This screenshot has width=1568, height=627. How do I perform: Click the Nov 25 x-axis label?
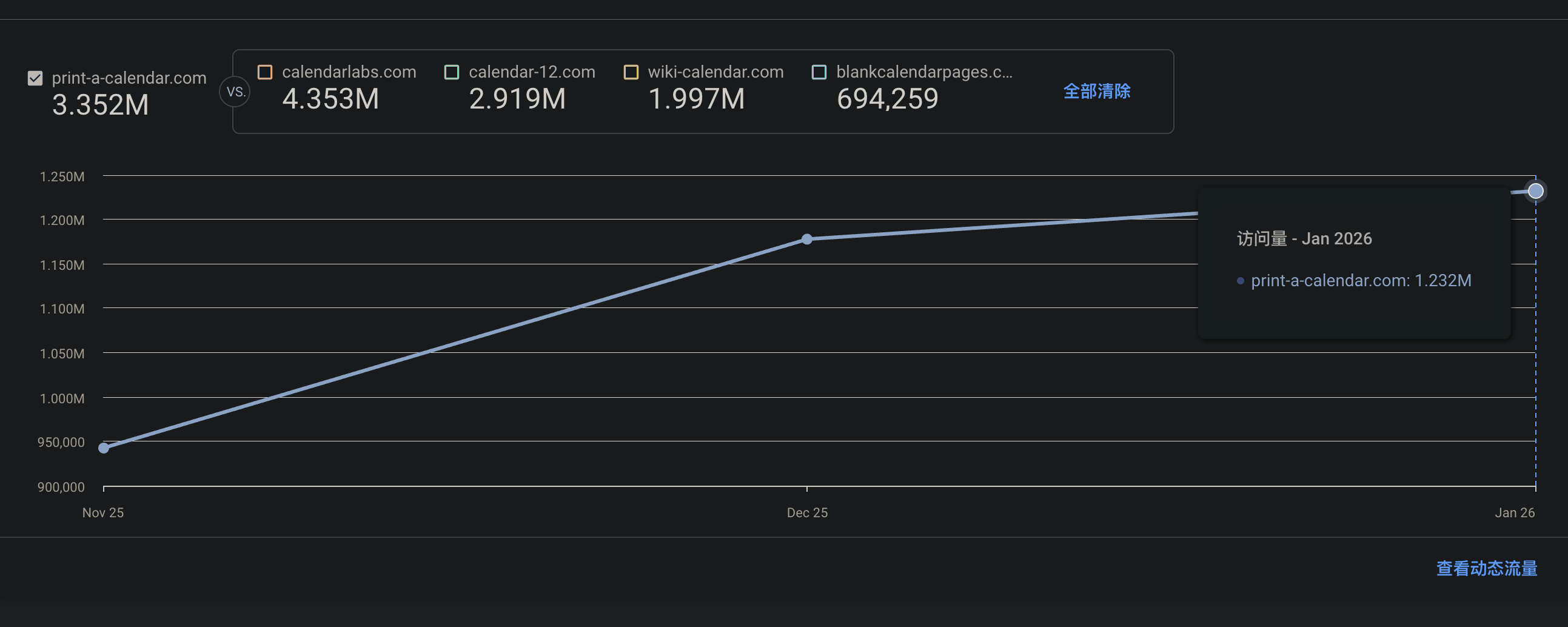(x=103, y=512)
